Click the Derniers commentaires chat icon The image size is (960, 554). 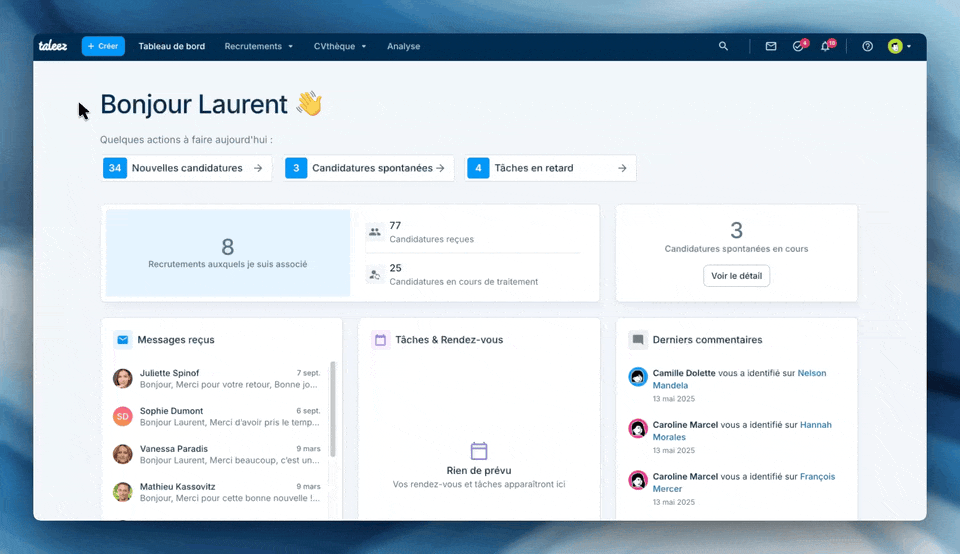point(638,340)
